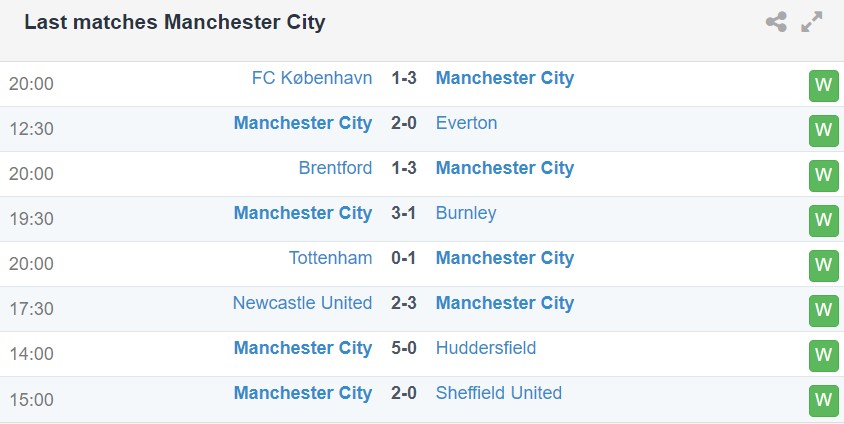The image size is (844, 424).
Task: Open the Burnley team link
Action: pyautogui.click(x=466, y=213)
